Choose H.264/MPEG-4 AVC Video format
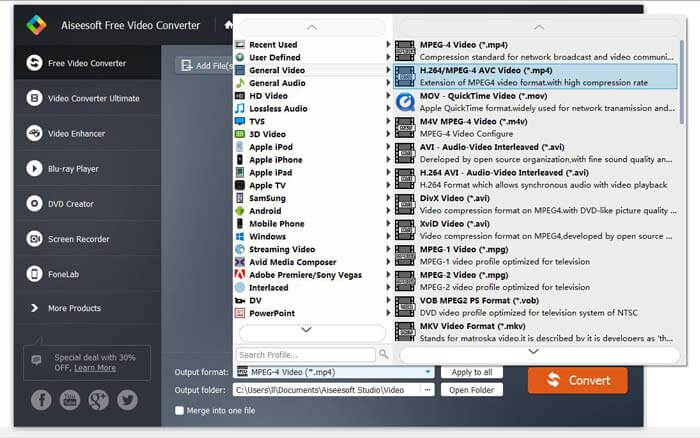Screen dimensions: 700x438 coord(536,76)
